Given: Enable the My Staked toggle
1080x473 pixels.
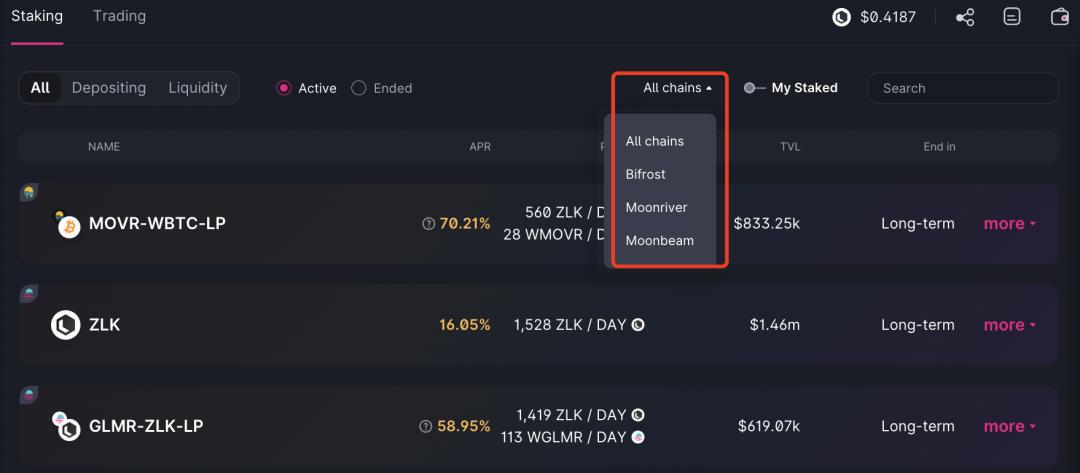Looking at the screenshot, I should coord(754,88).
